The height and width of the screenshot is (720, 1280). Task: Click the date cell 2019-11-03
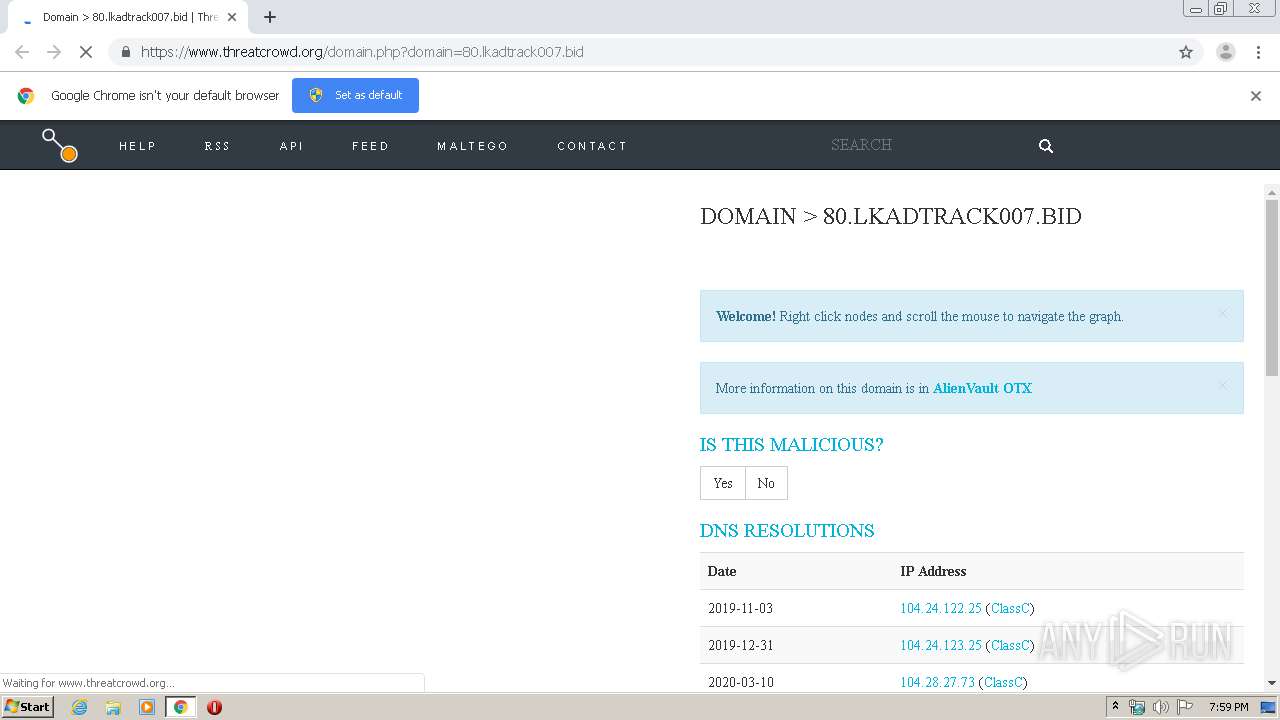[x=740, y=608]
